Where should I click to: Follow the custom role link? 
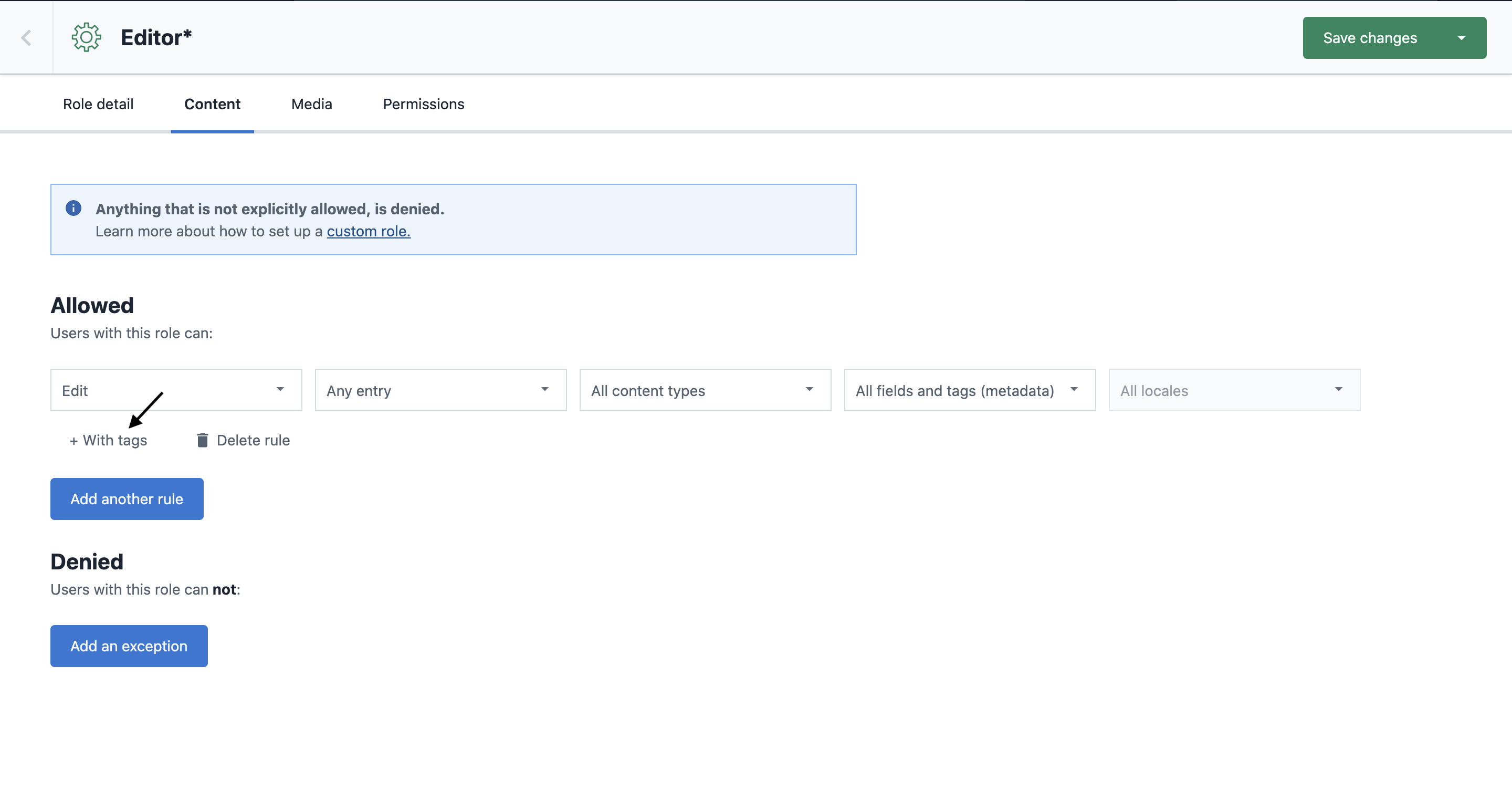(368, 232)
